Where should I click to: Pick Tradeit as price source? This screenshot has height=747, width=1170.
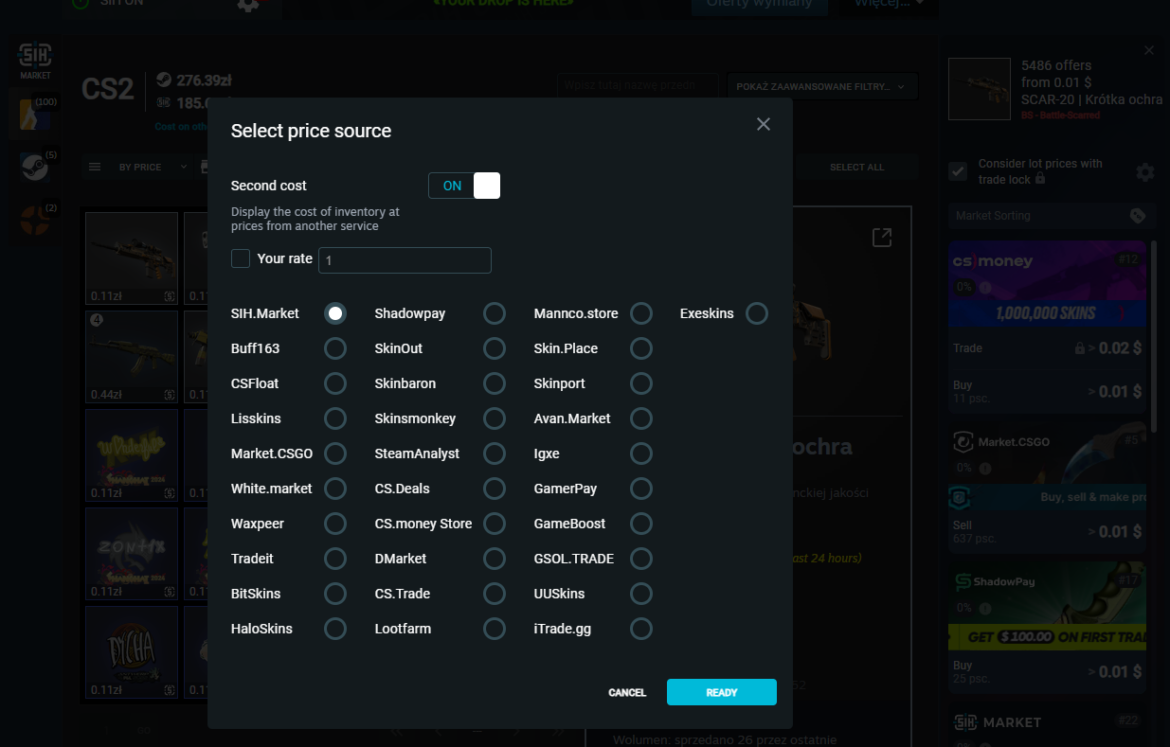tap(335, 559)
